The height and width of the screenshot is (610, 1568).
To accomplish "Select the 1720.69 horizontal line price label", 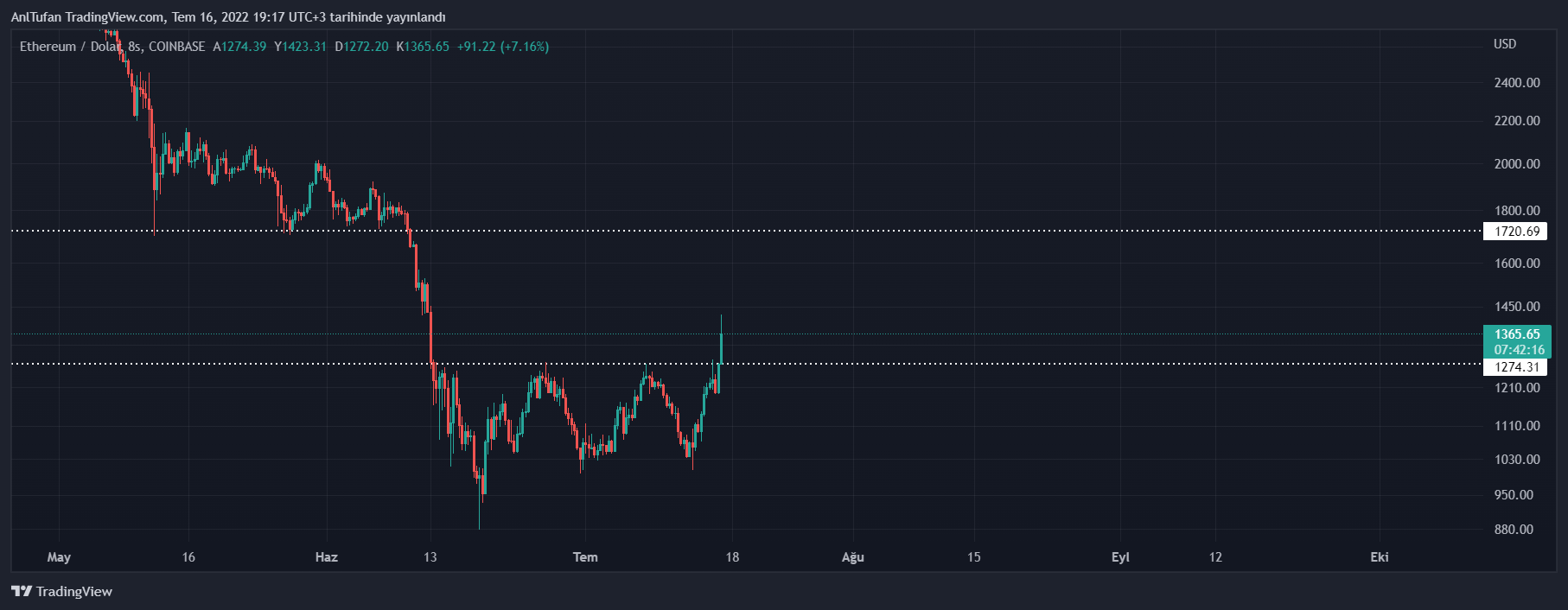I will [x=1517, y=232].
